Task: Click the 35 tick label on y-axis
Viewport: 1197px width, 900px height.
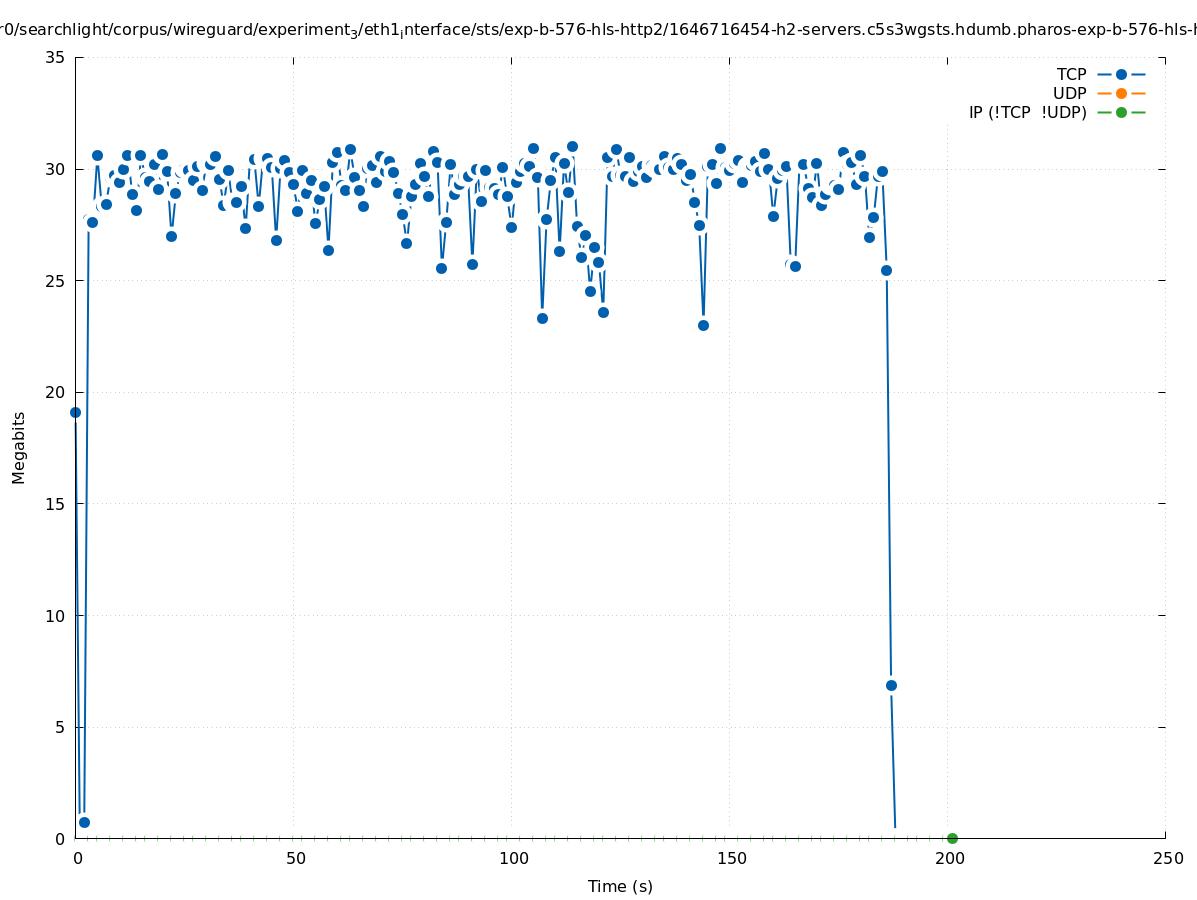Action: point(56,57)
